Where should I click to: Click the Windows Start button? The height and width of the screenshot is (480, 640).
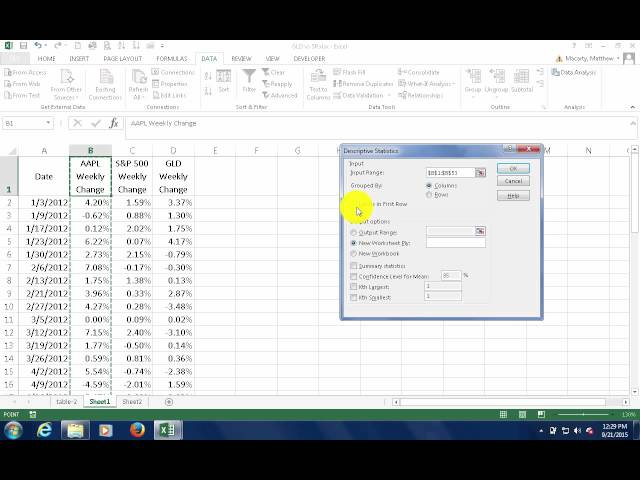(13, 430)
